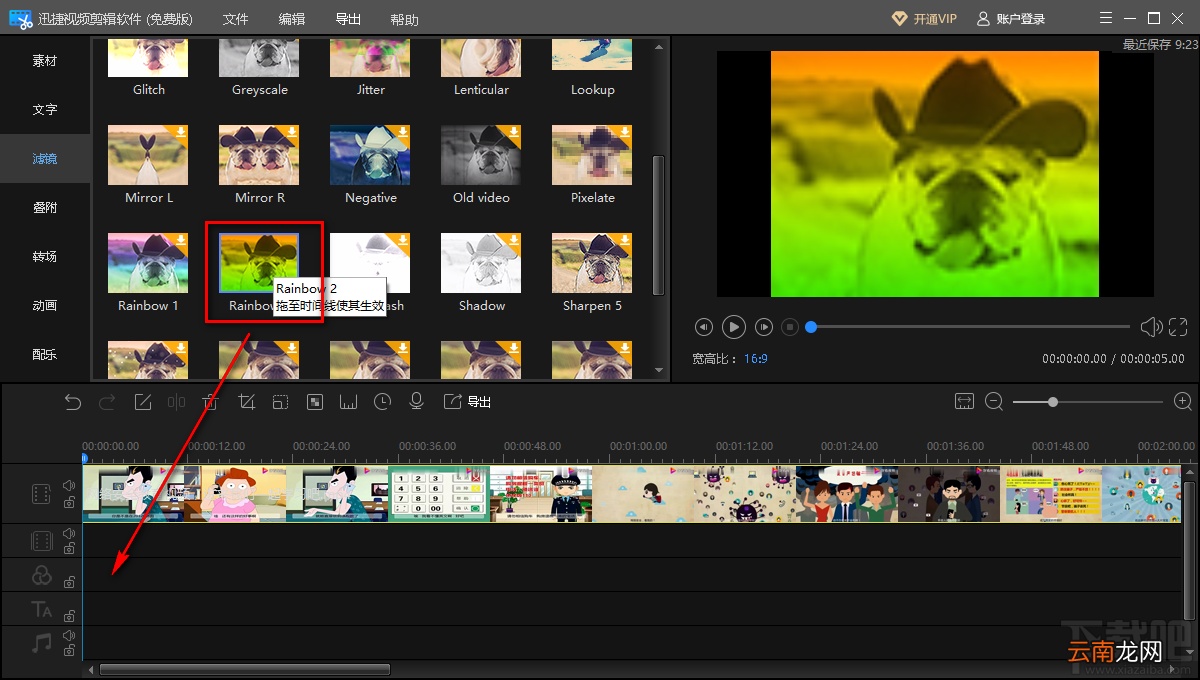
Task: Select the zoom tool dashed-square icon
Action: pyautogui.click(x=280, y=402)
